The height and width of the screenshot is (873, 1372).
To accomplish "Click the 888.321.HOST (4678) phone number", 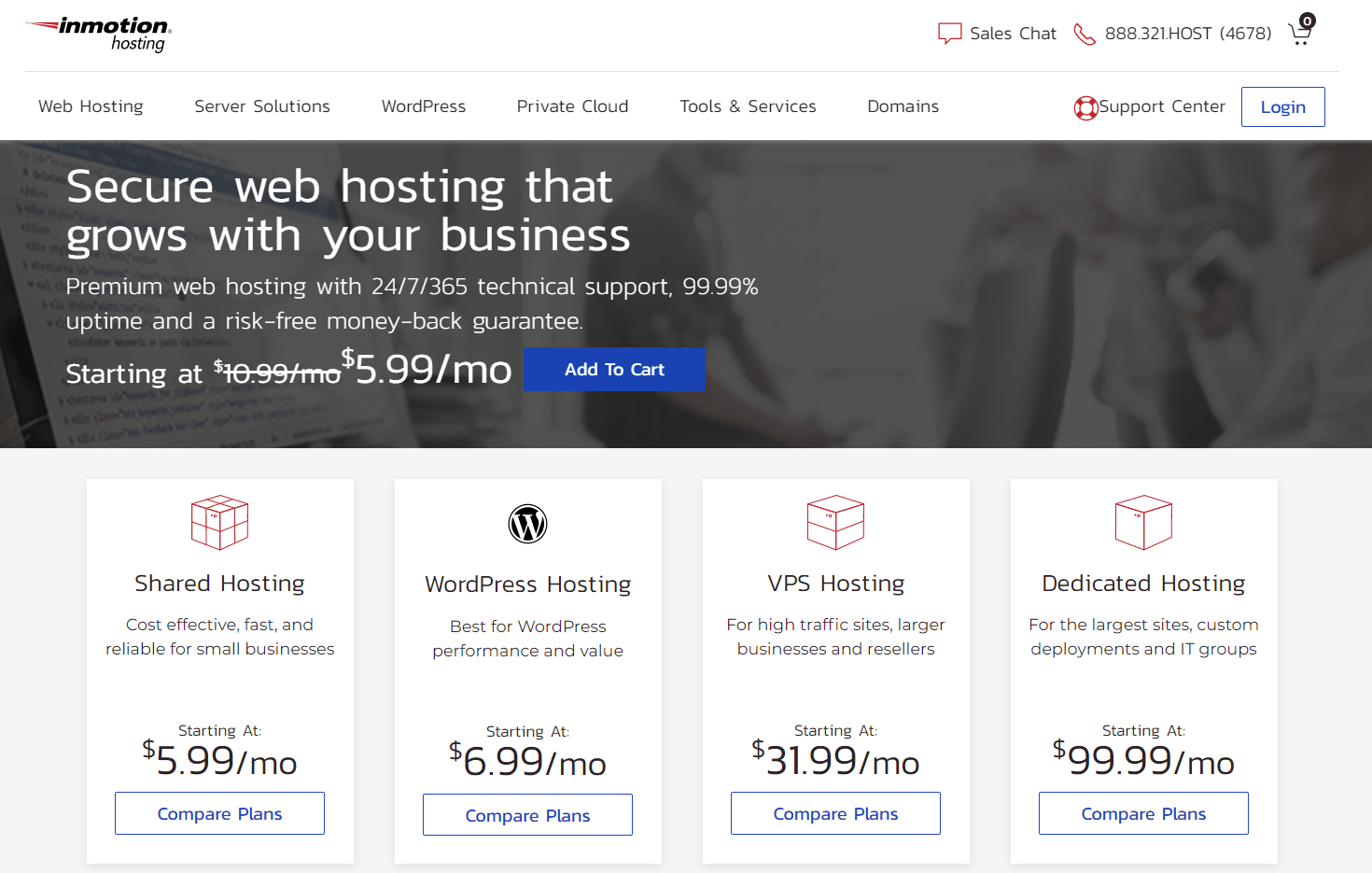I will 1188,34.
